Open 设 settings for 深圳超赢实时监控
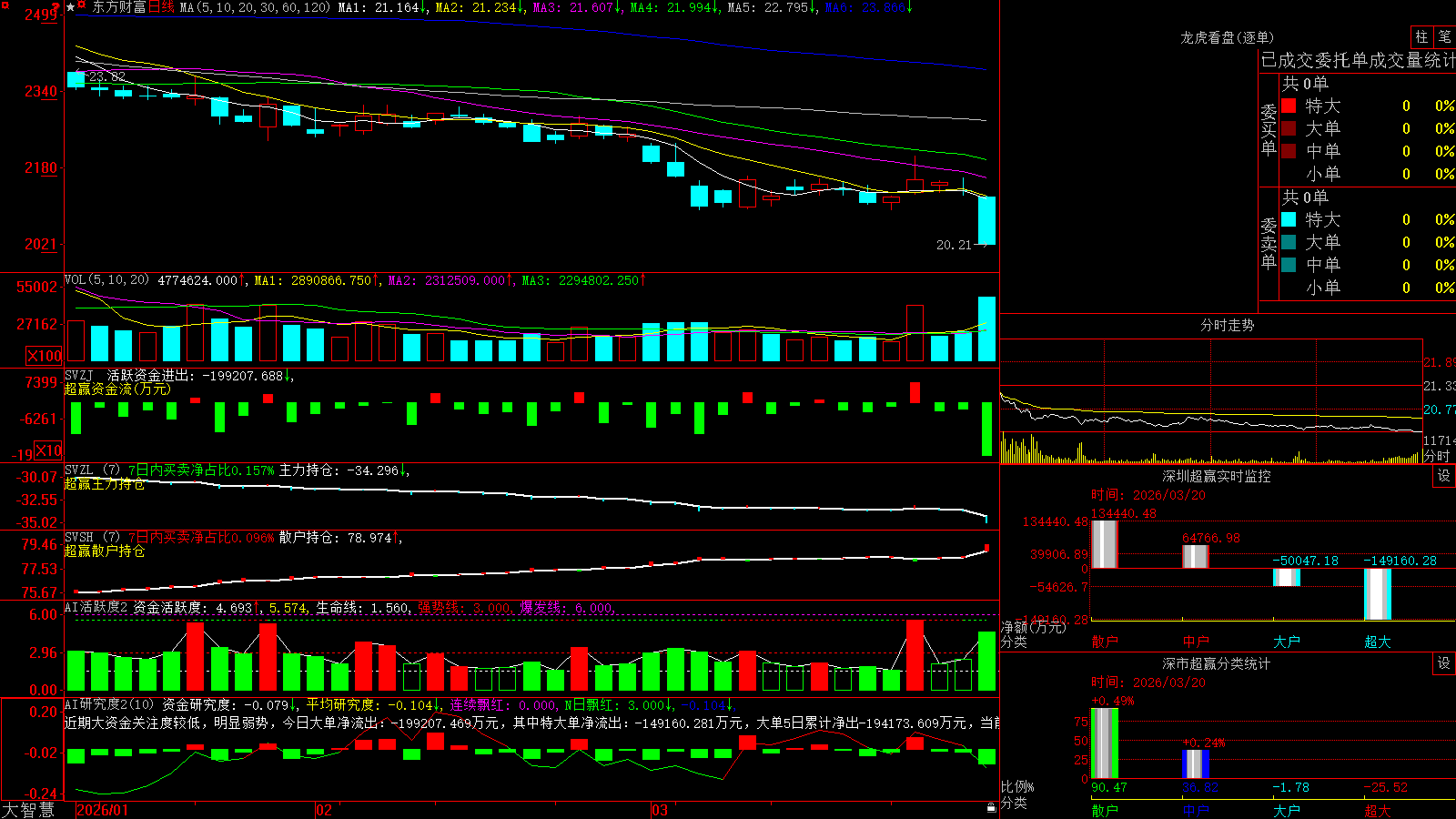1456x819 pixels. pos(1444,476)
